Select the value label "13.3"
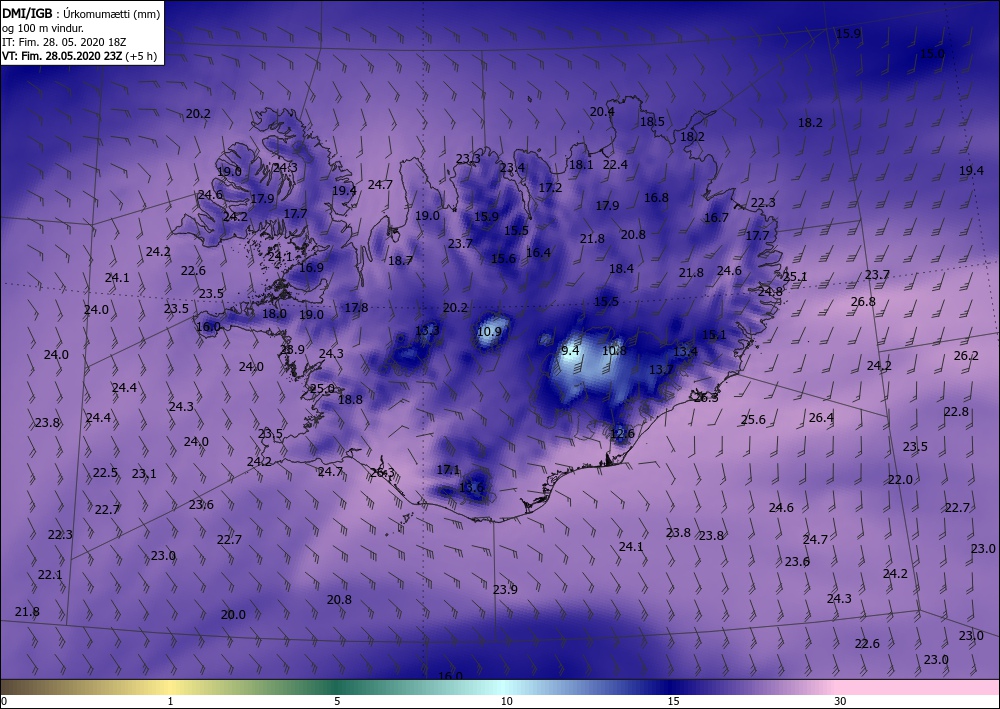Screen dimensions: 1000x709 pos(427,330)
